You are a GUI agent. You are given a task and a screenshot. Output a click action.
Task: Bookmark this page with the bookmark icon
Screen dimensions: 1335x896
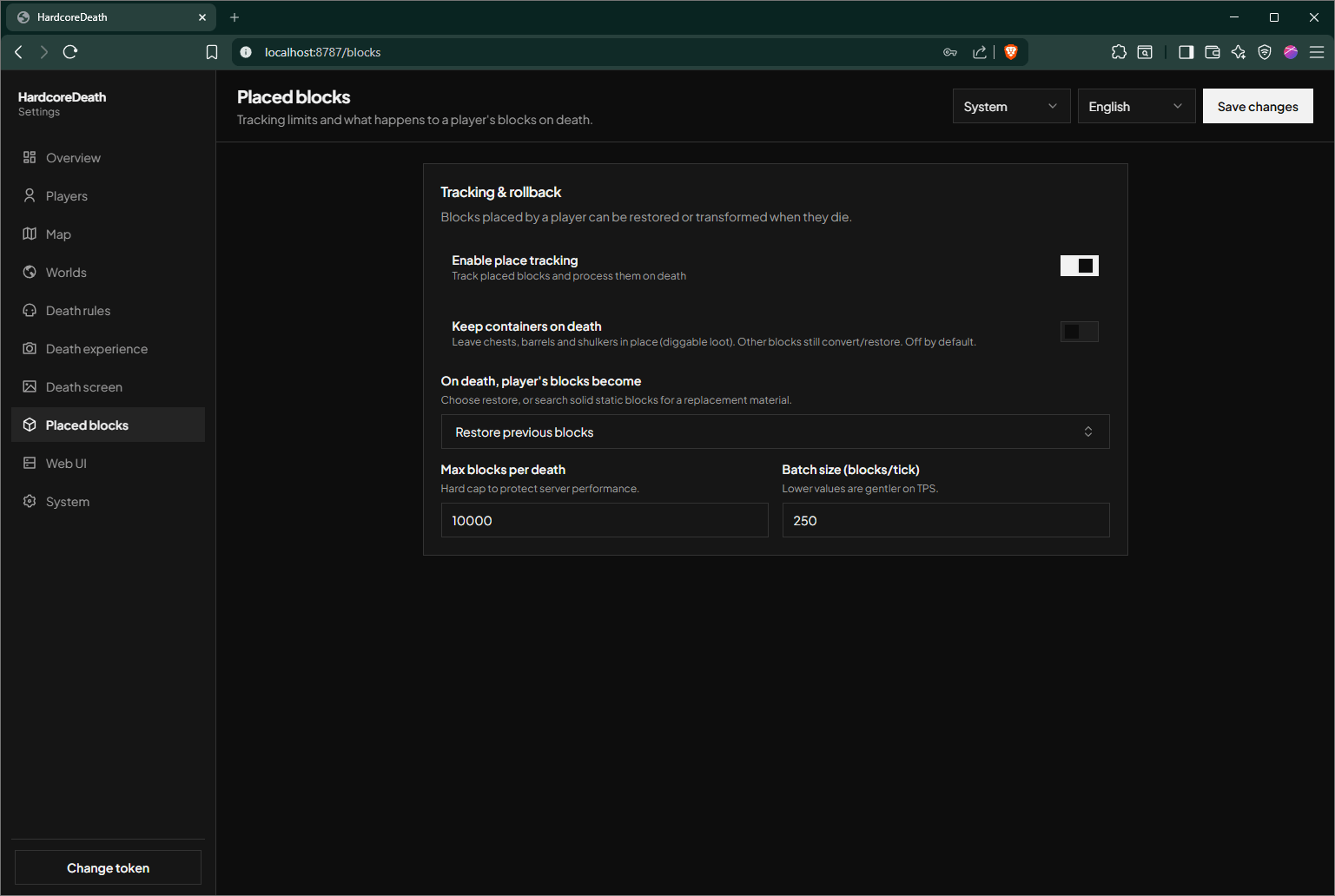pyautogui.click(x=212, y=52)
